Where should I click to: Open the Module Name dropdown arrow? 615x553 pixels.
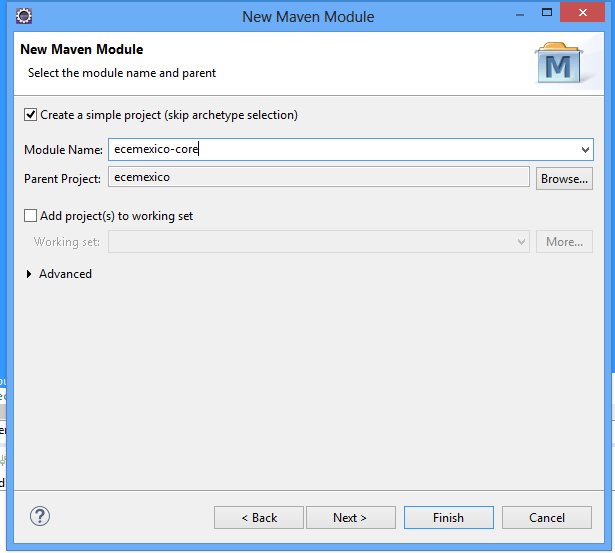tap(585, 149)
